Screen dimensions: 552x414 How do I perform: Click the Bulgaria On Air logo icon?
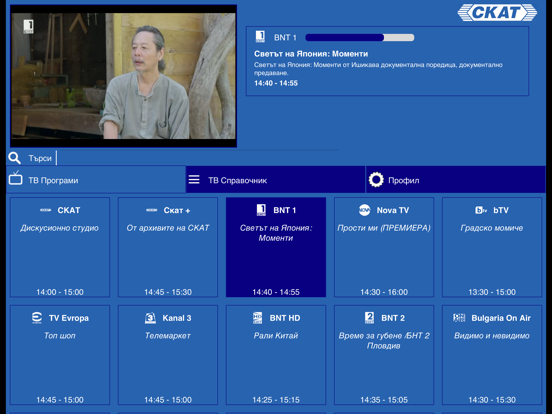[459, 318]
